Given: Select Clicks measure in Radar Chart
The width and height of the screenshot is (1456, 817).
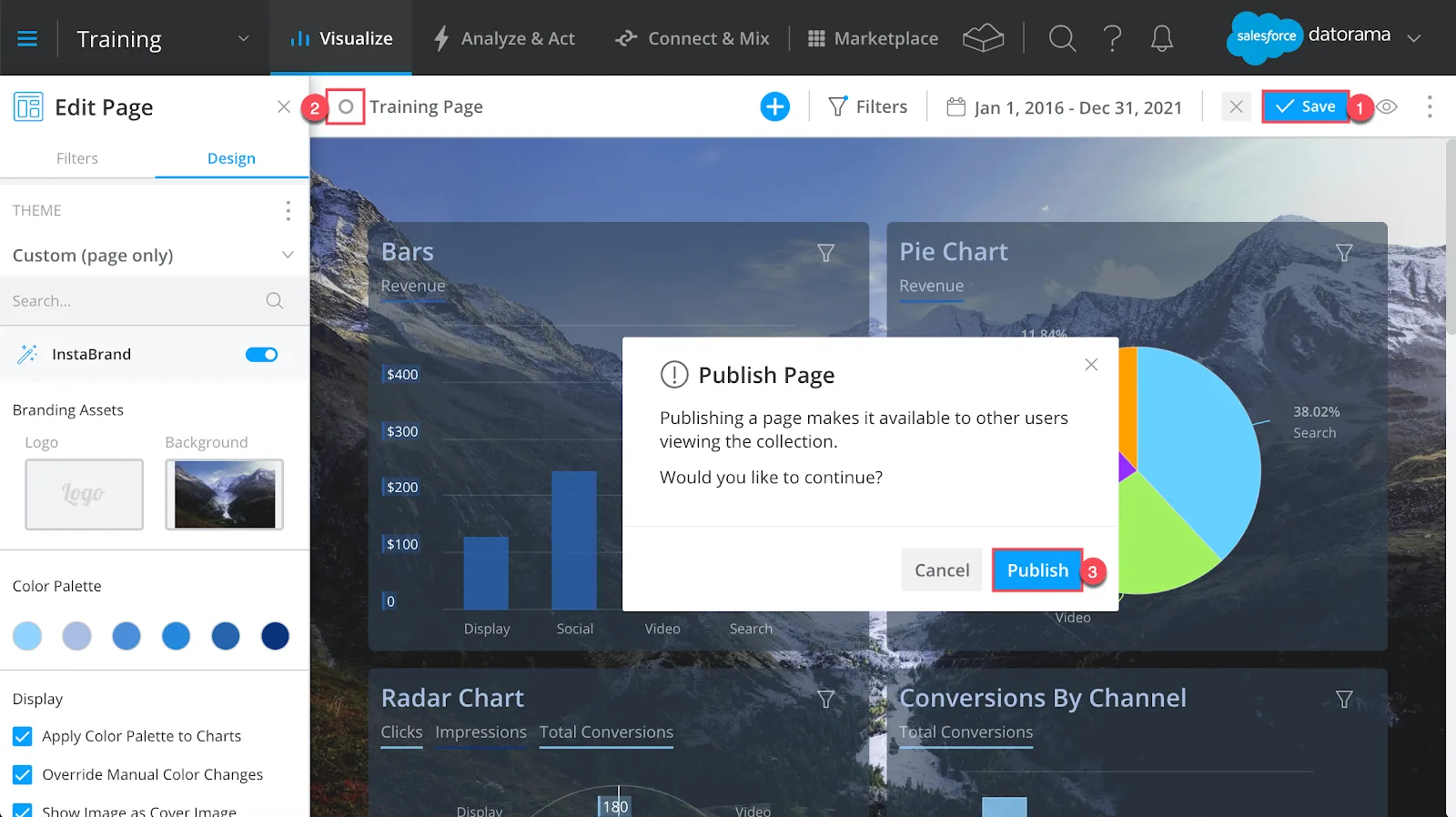Looking at the screenshot, I should 401,732.
